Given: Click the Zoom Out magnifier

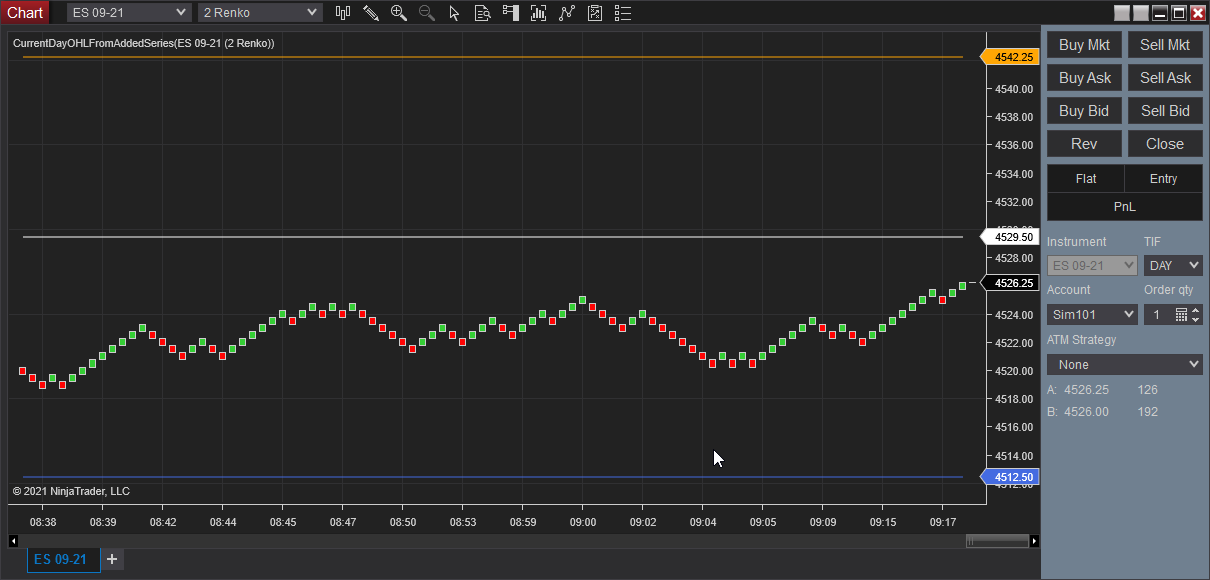Looking at the screenshot, I should point(427,13).
